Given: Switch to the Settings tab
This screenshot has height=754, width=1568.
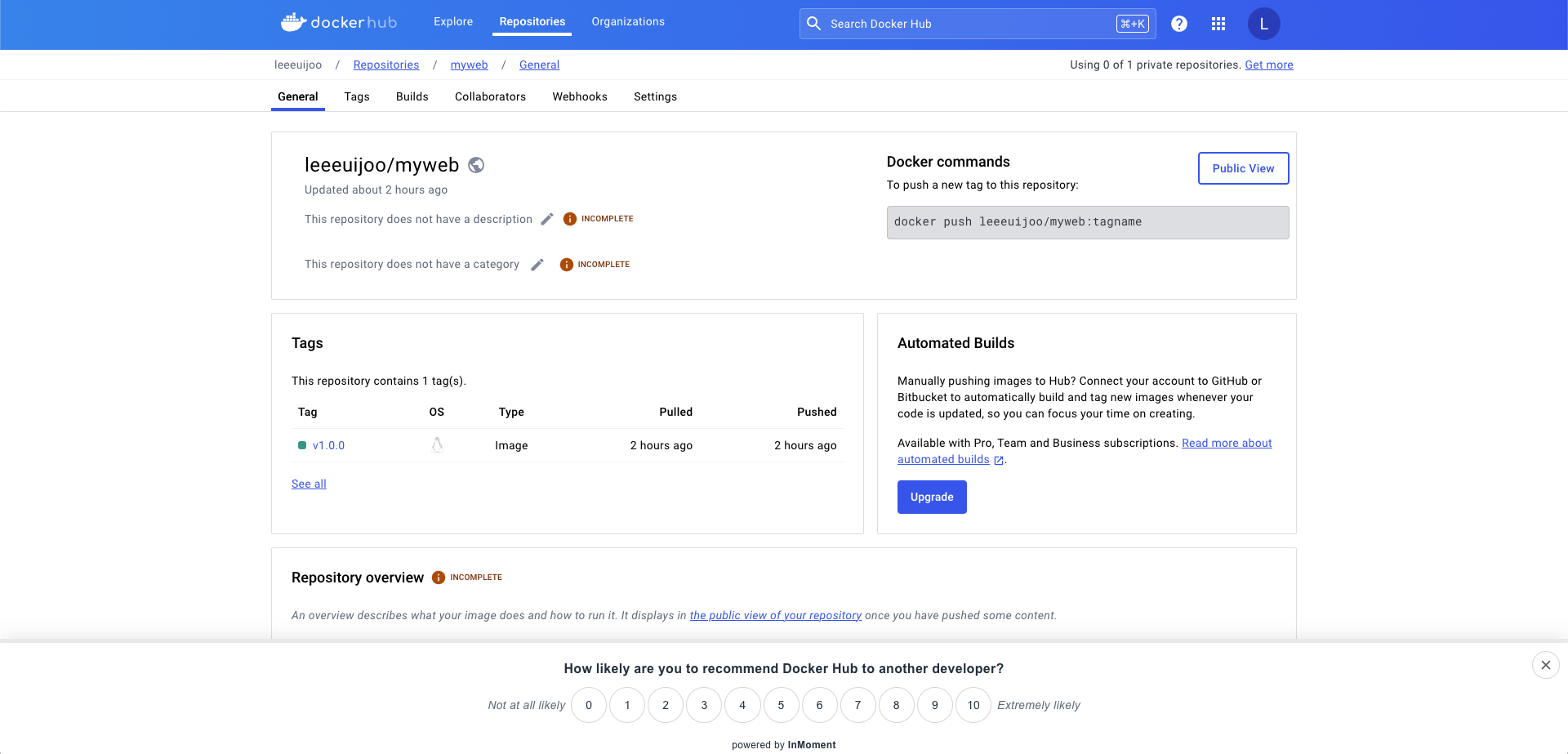Looking at the screenshot, I should pos(655,96).
